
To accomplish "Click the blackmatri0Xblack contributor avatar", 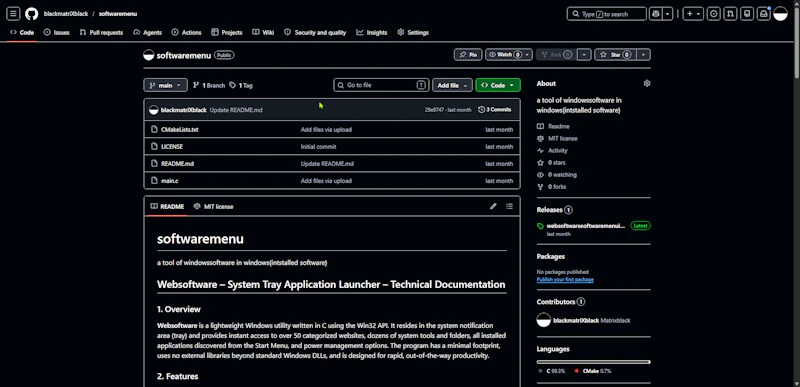I will pyautogui.click(x=544, y=320).
